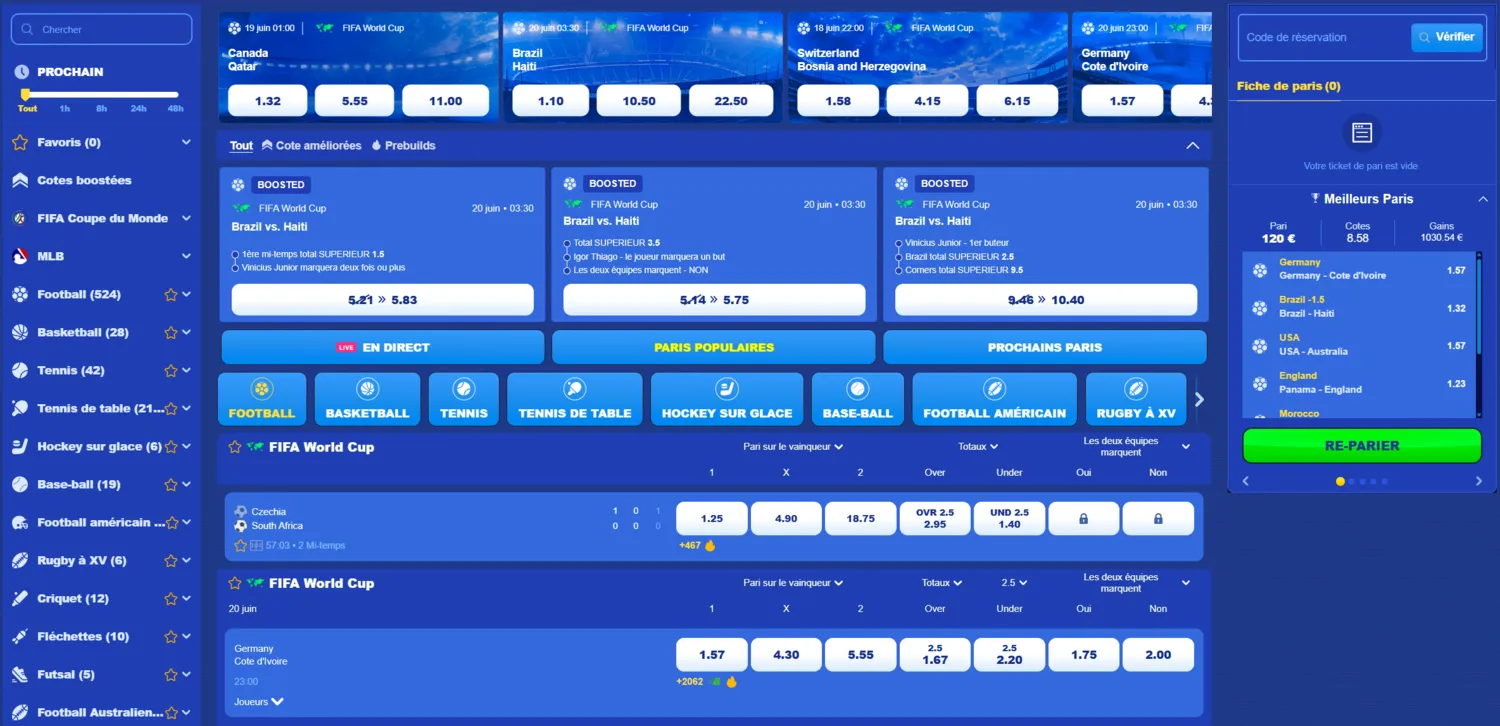1500x726 pixels.
Task: Click the Cotes boostées sidebar icon
Action: [x=20, y=181]
